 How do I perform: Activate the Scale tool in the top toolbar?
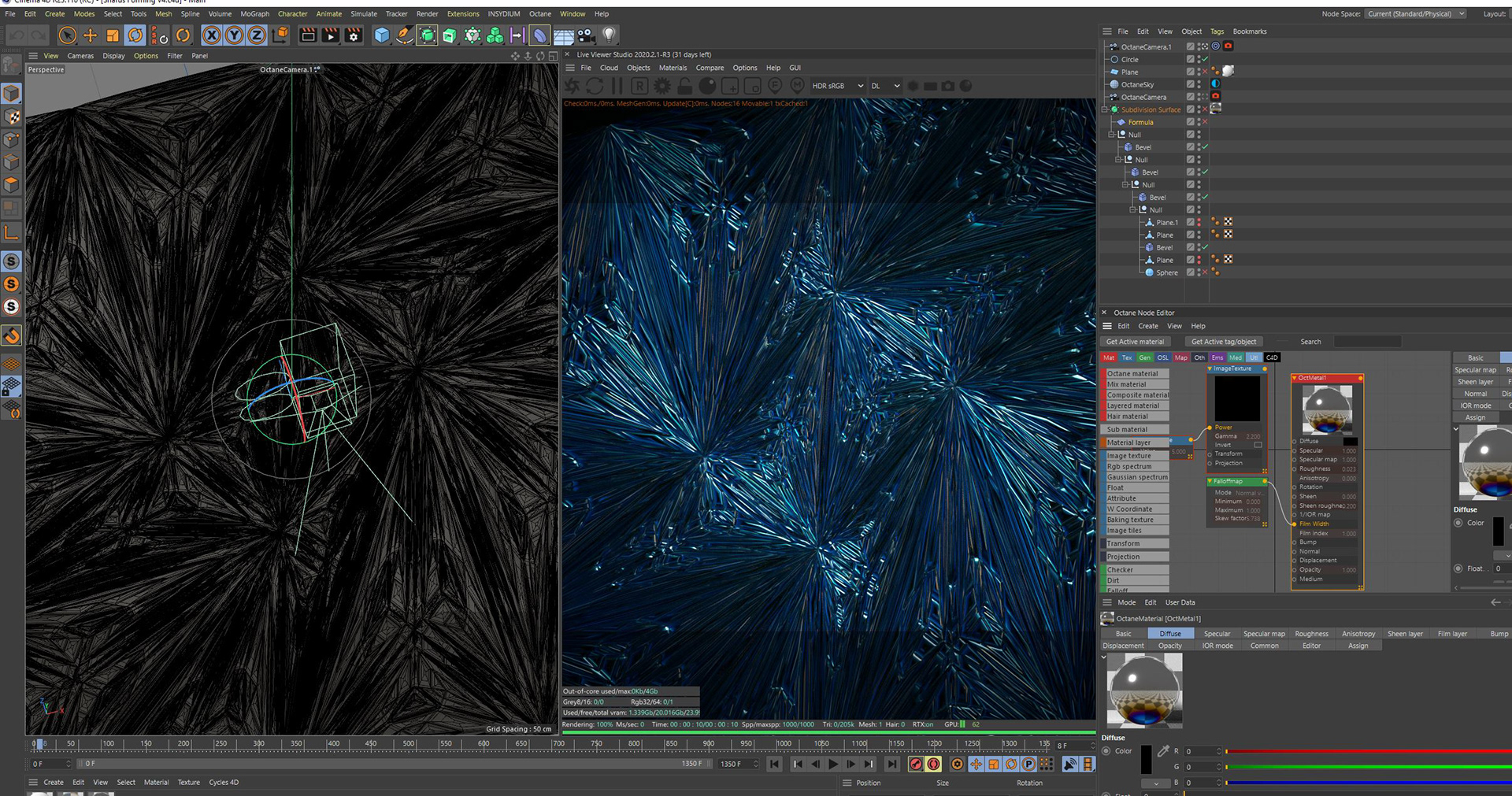click(x=113, y=35)
